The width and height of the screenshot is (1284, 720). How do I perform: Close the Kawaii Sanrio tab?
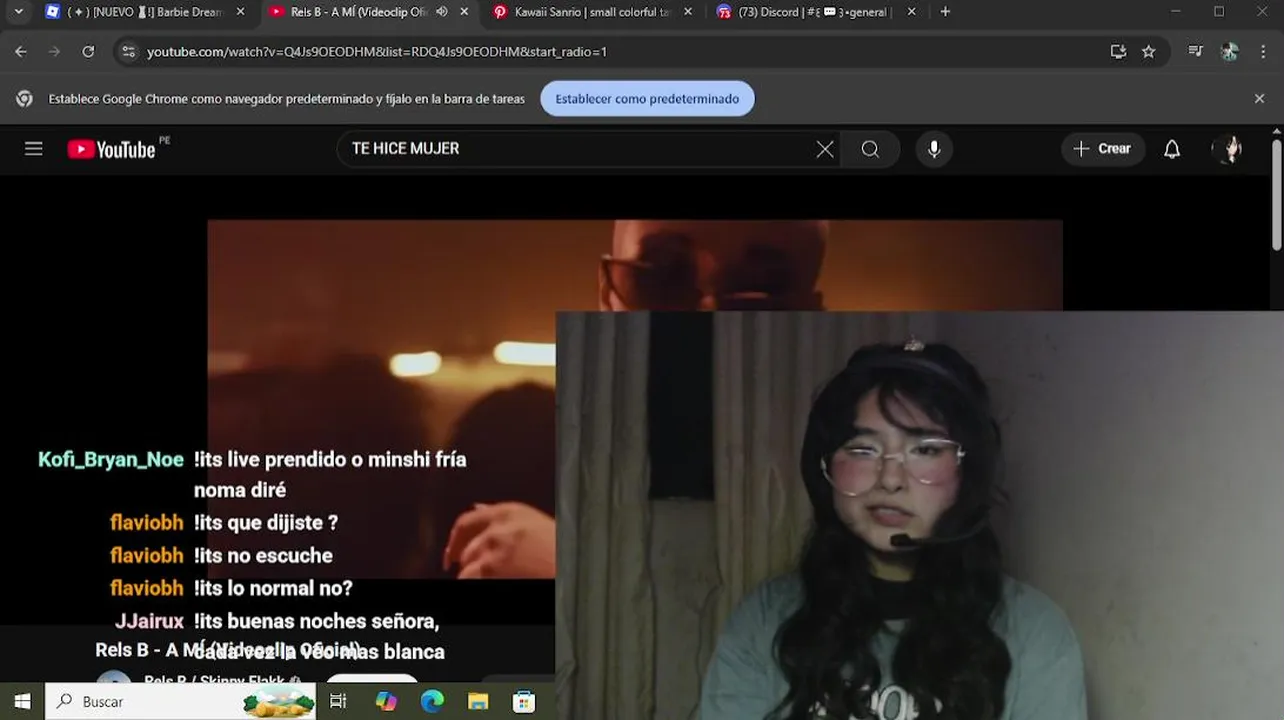click(x=687, y=12)
